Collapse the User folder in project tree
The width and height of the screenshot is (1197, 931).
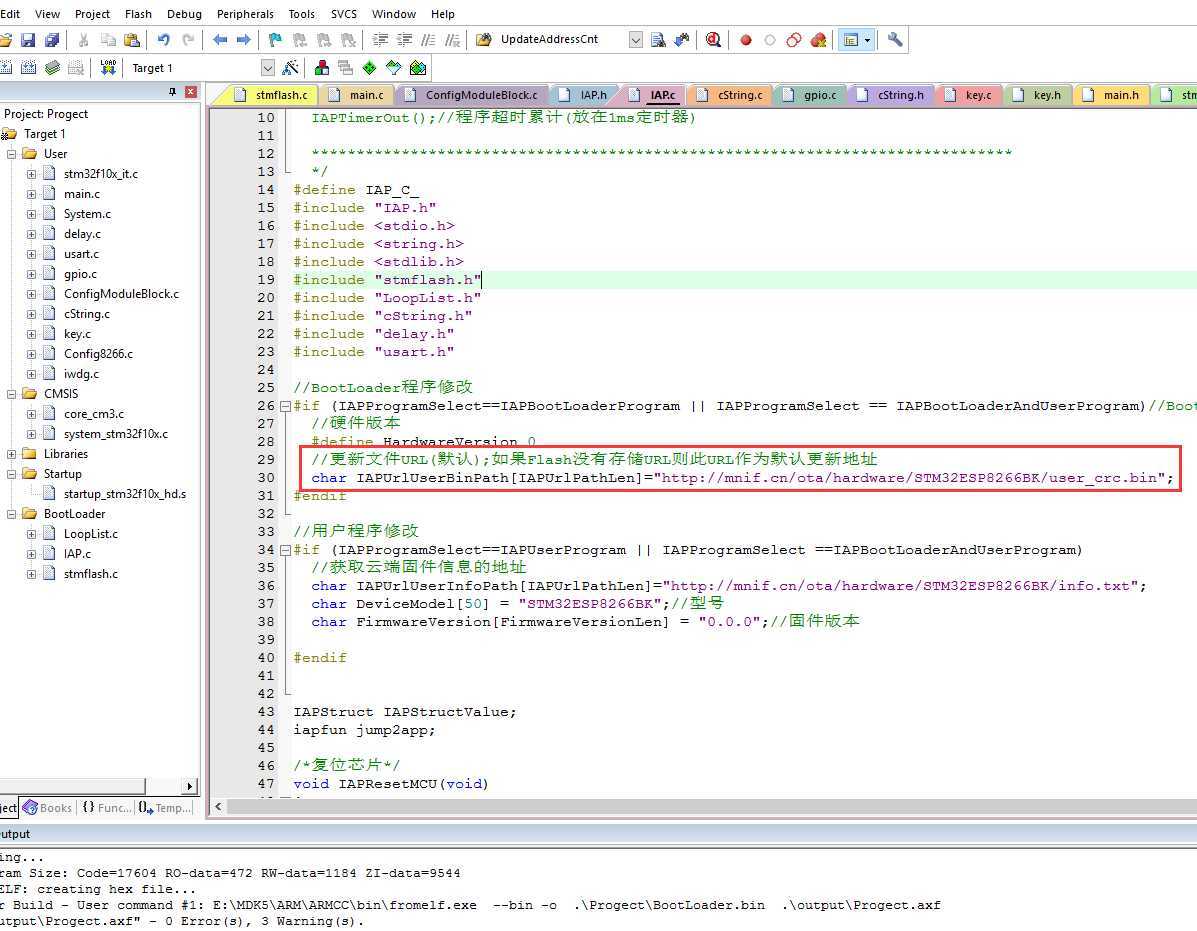click(x=11, y=154)
